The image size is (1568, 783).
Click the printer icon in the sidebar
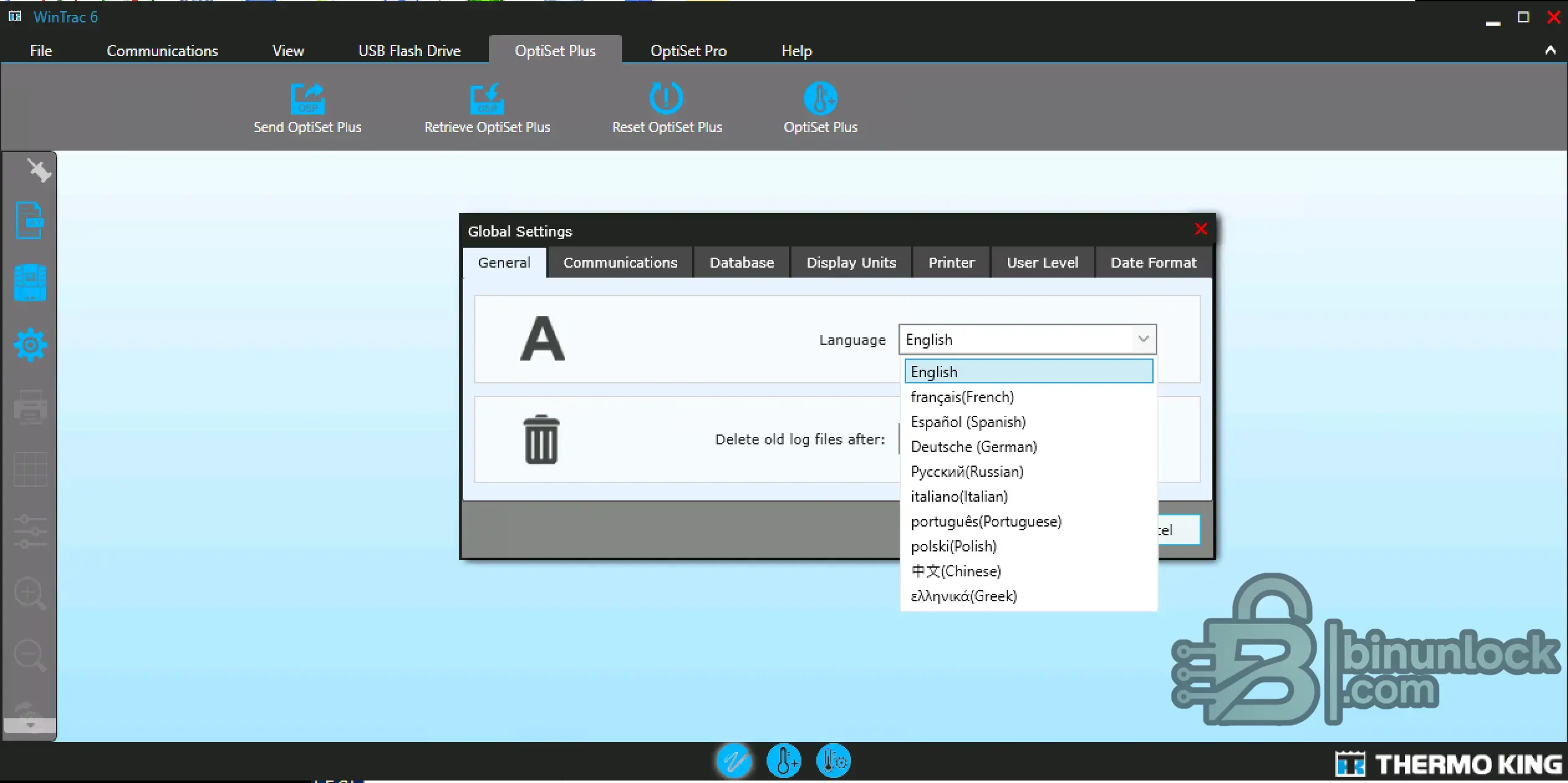[30, 407]
